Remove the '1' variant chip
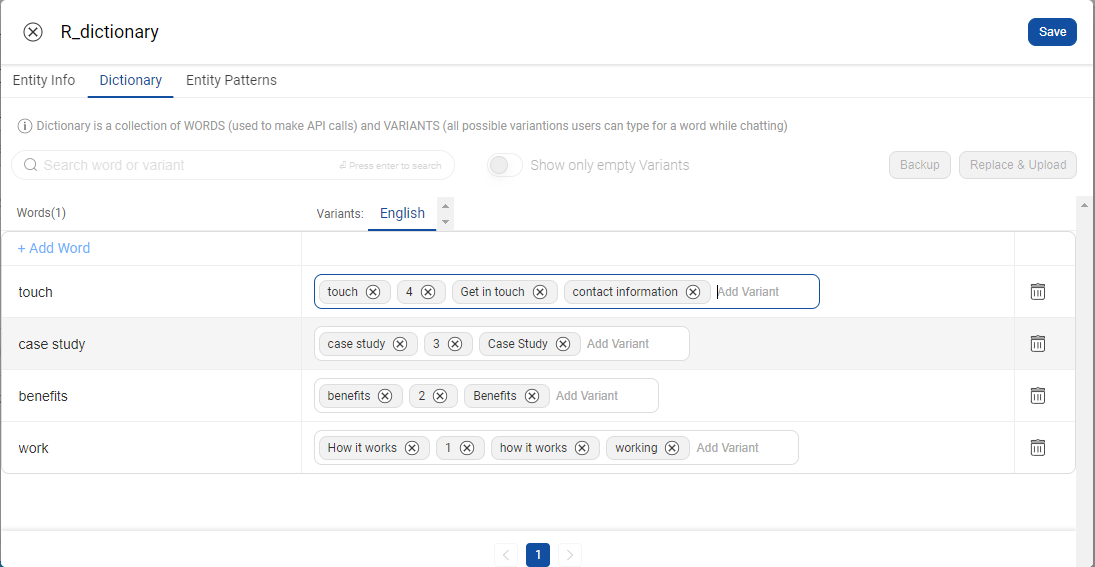The height and width of the screenshot is (567, 1095). (x=467, y=448)
